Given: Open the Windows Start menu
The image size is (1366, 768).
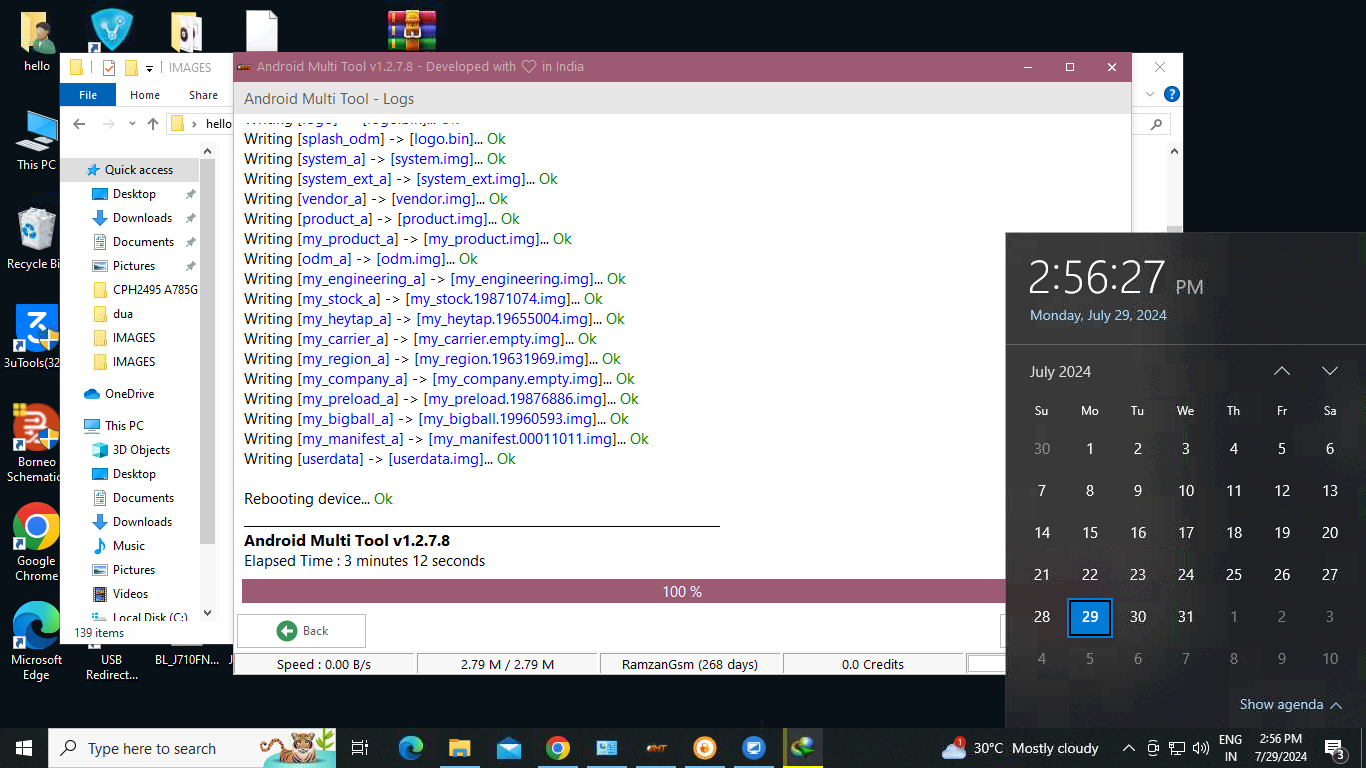Looking at the screenshot, I should pyautogui.click(x=24, y=748).
